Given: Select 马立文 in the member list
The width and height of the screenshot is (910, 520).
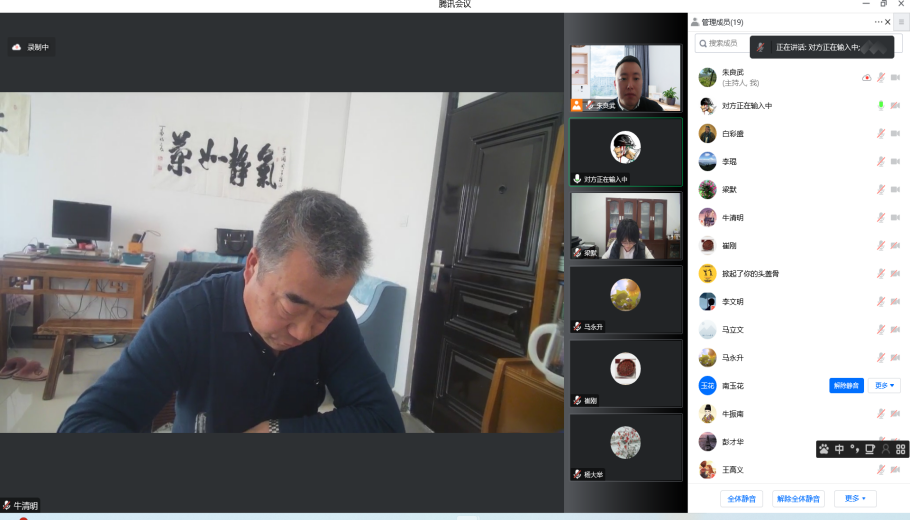Looking at the screenshot, I should pos(733,329).
